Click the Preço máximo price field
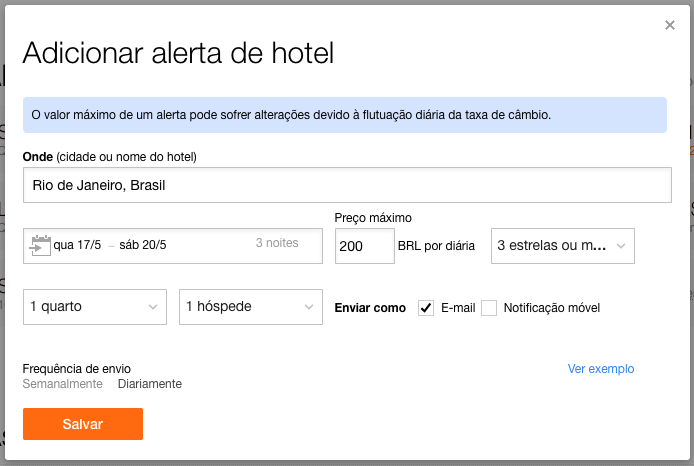The height and width of the screenshot is (466, 694). [x=365, y=246]
